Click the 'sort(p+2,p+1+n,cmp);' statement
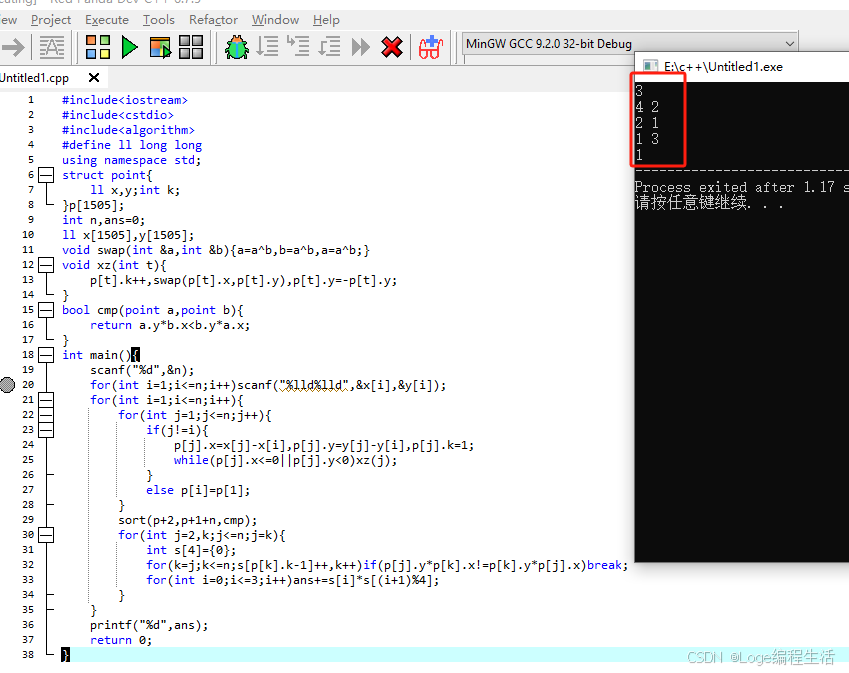This screenshot has height=673, width=849. [x=187, y=520]
